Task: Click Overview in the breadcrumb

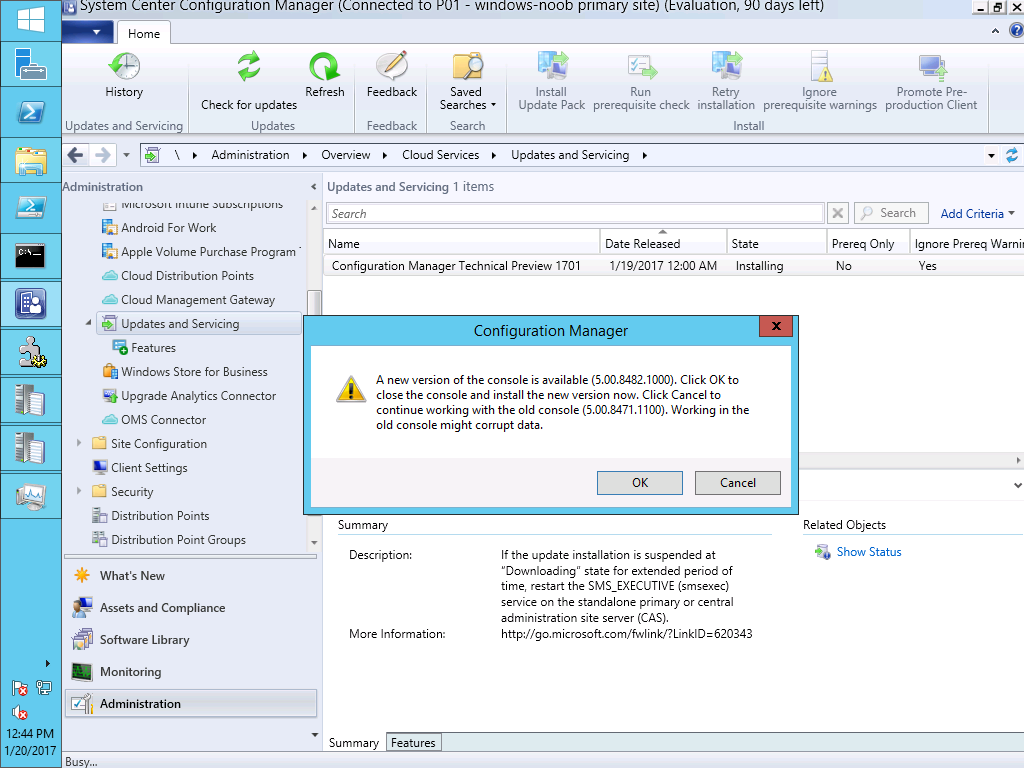Action: (x=345, y=155)
